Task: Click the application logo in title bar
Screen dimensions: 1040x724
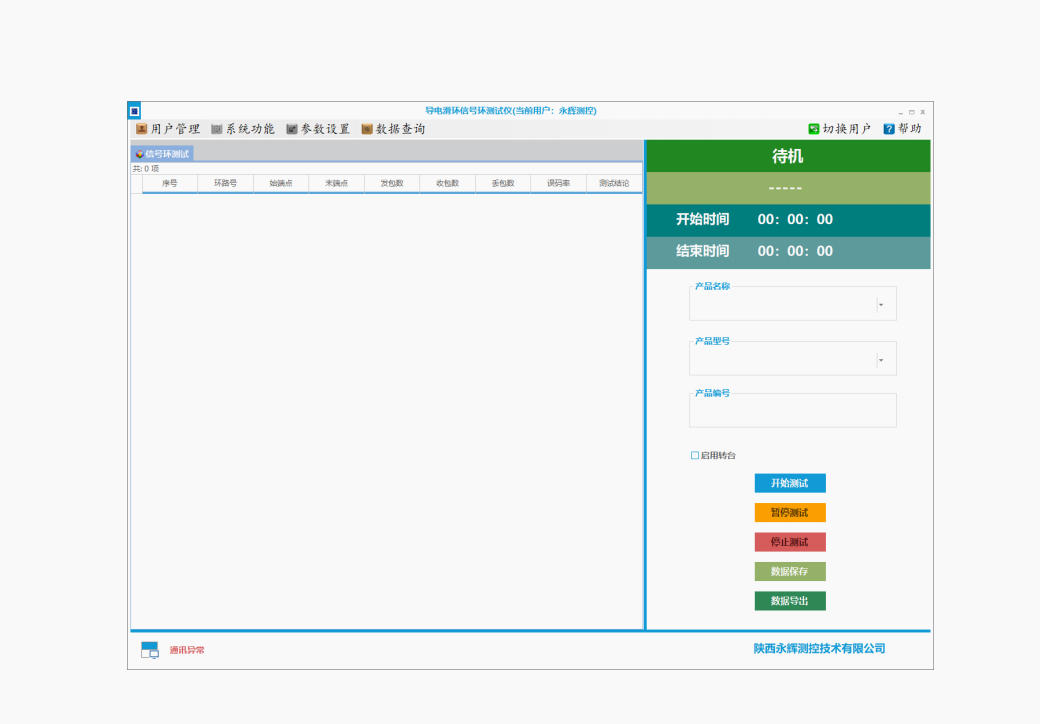Action: pyautogui.click(x=134, y=110)
